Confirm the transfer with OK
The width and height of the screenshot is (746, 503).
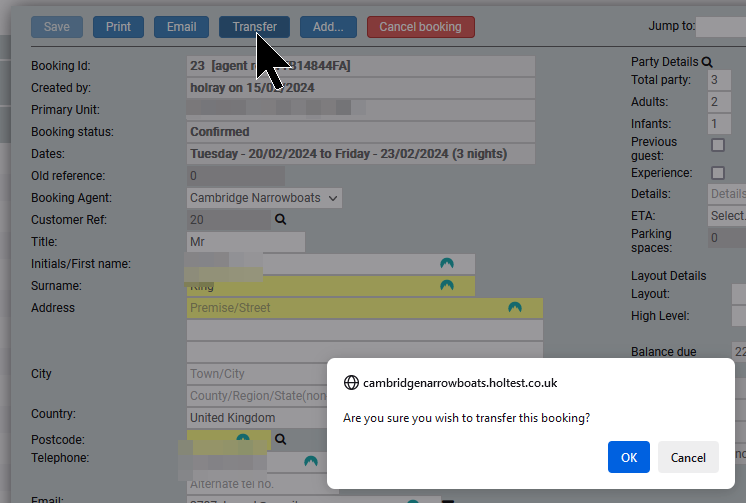628,457
